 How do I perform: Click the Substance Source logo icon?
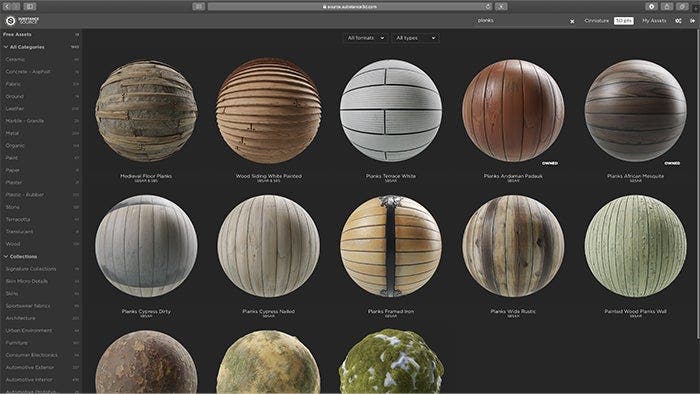(x=10, y=21)
